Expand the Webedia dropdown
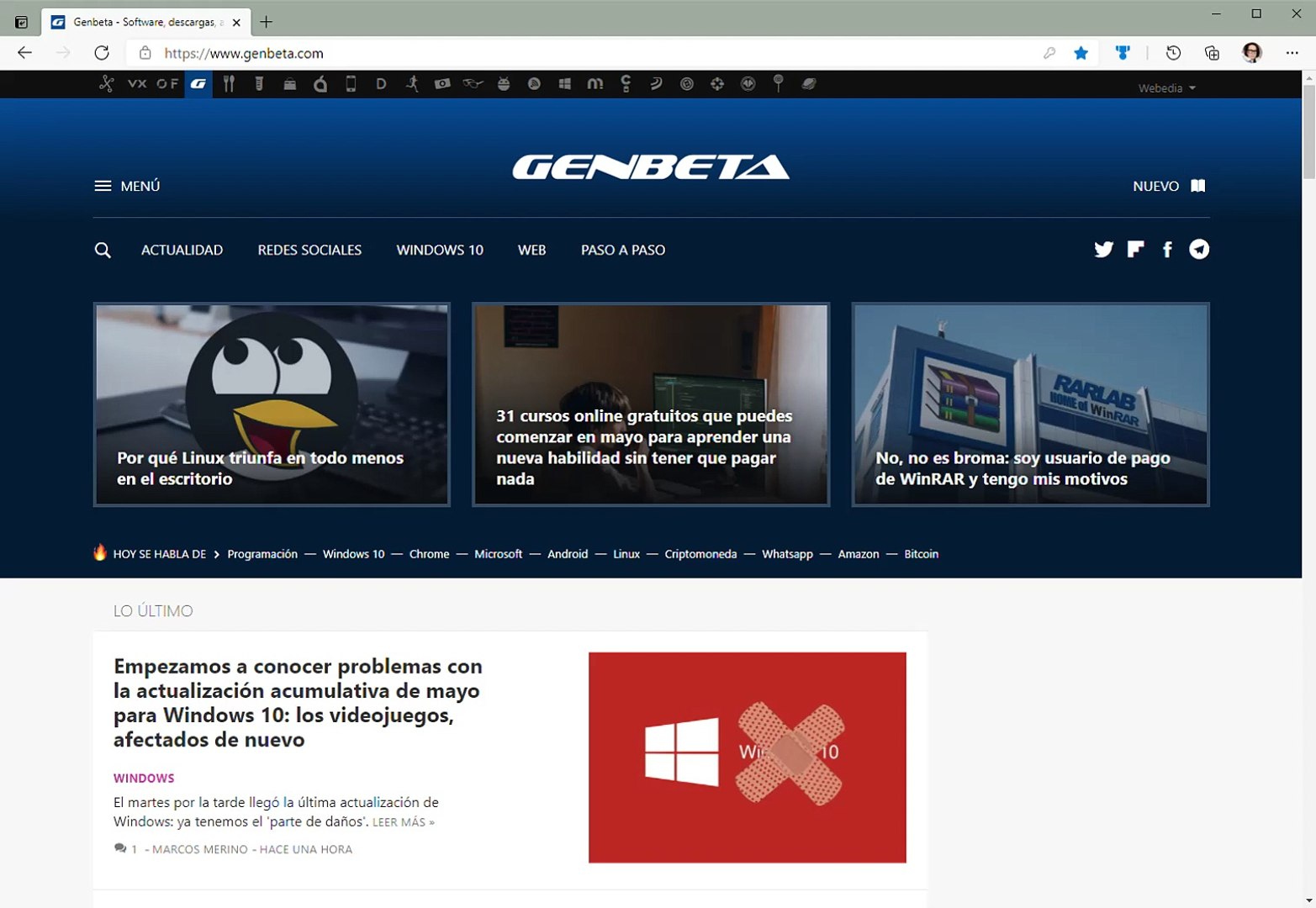The image size is (1316, 908). pyautogui.click(x=1166, y=87)
